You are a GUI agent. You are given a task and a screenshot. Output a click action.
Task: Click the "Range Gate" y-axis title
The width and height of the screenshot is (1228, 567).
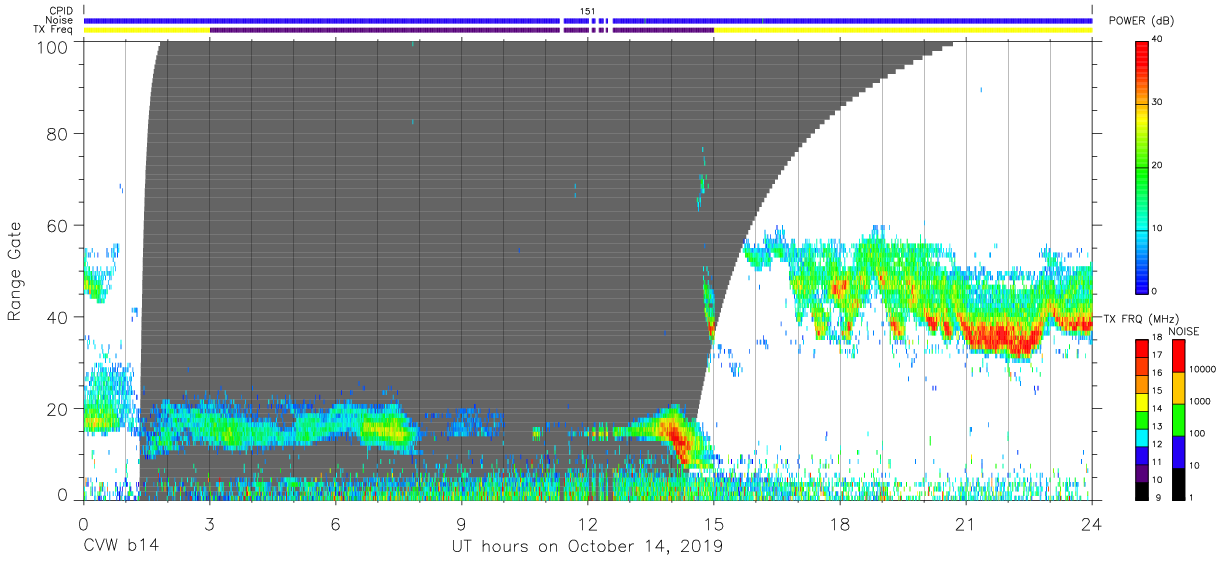15,271
